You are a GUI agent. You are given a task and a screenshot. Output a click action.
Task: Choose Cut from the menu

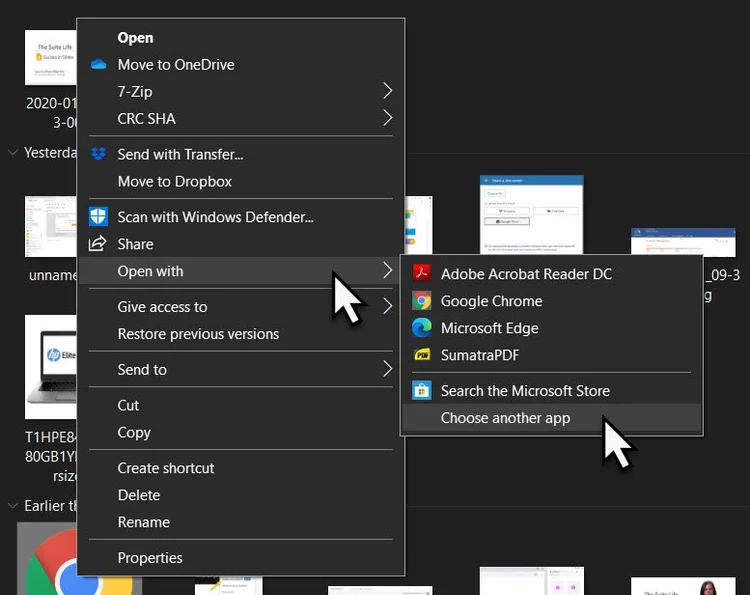click(x=241, y=405)
